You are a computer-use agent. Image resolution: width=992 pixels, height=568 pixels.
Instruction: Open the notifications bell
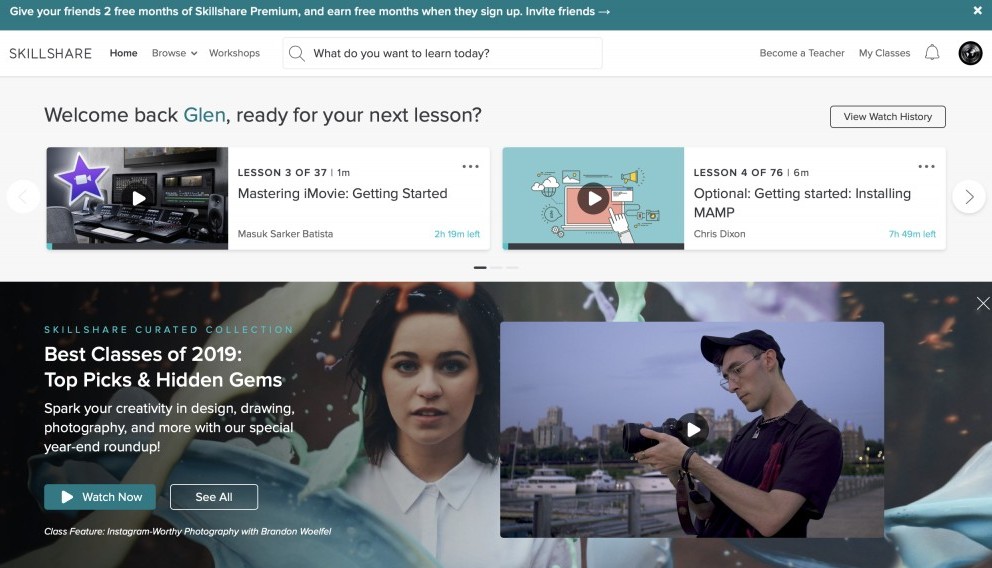click(x=932, y=52)
